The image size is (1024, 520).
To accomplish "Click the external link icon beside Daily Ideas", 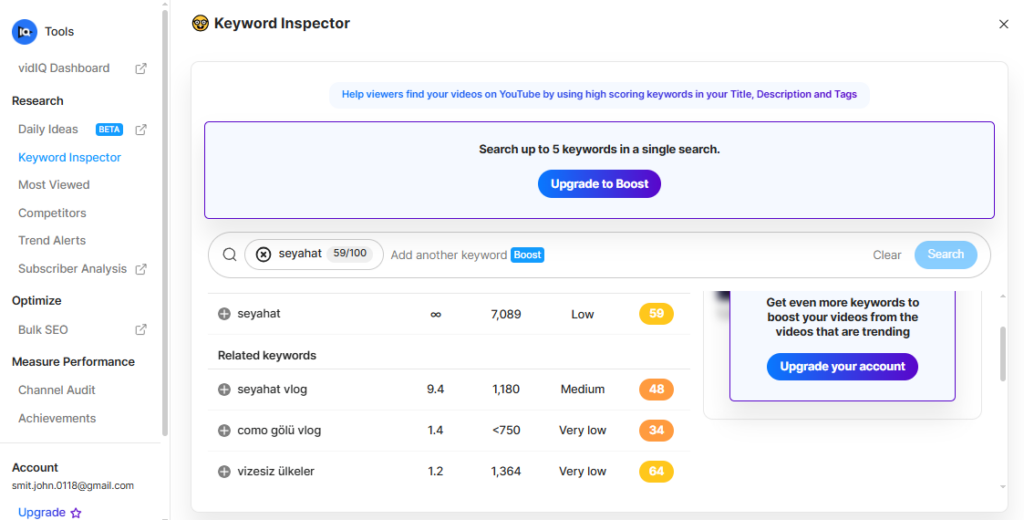I will 141,129.
